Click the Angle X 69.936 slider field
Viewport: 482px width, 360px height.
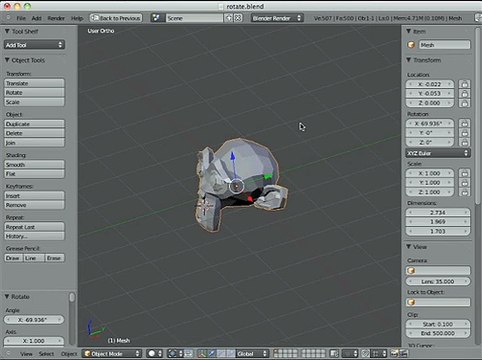[34, 320]
